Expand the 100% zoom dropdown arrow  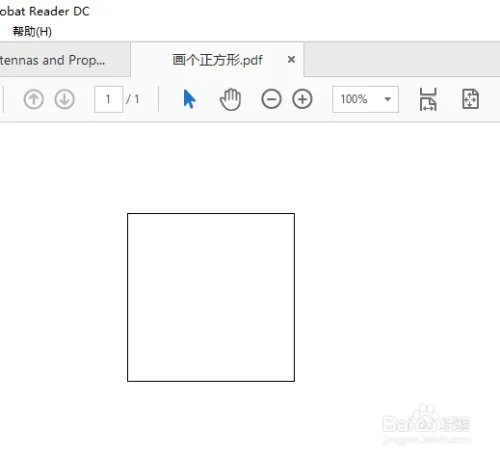tap(388, 99)
